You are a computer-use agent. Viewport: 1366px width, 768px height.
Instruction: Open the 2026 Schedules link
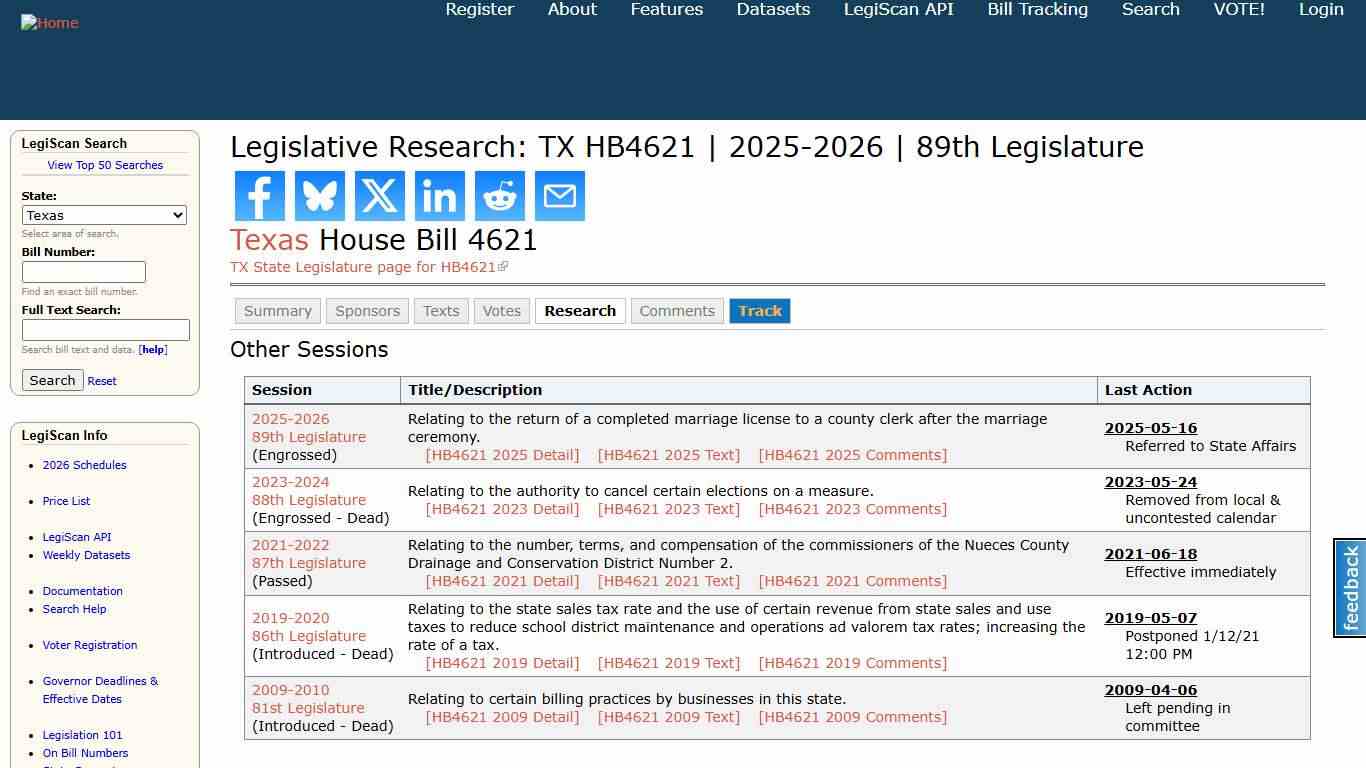click(x=84, y=465)
